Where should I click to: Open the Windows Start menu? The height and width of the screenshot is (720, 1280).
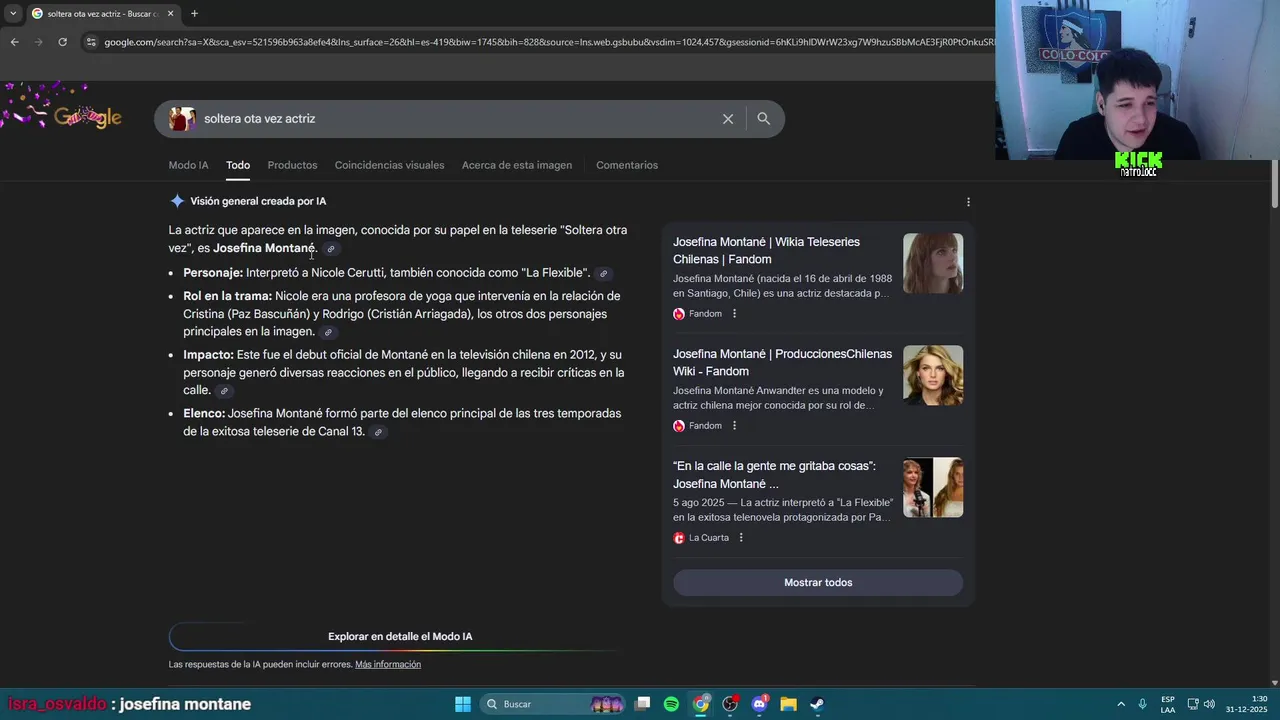[463, 704]
